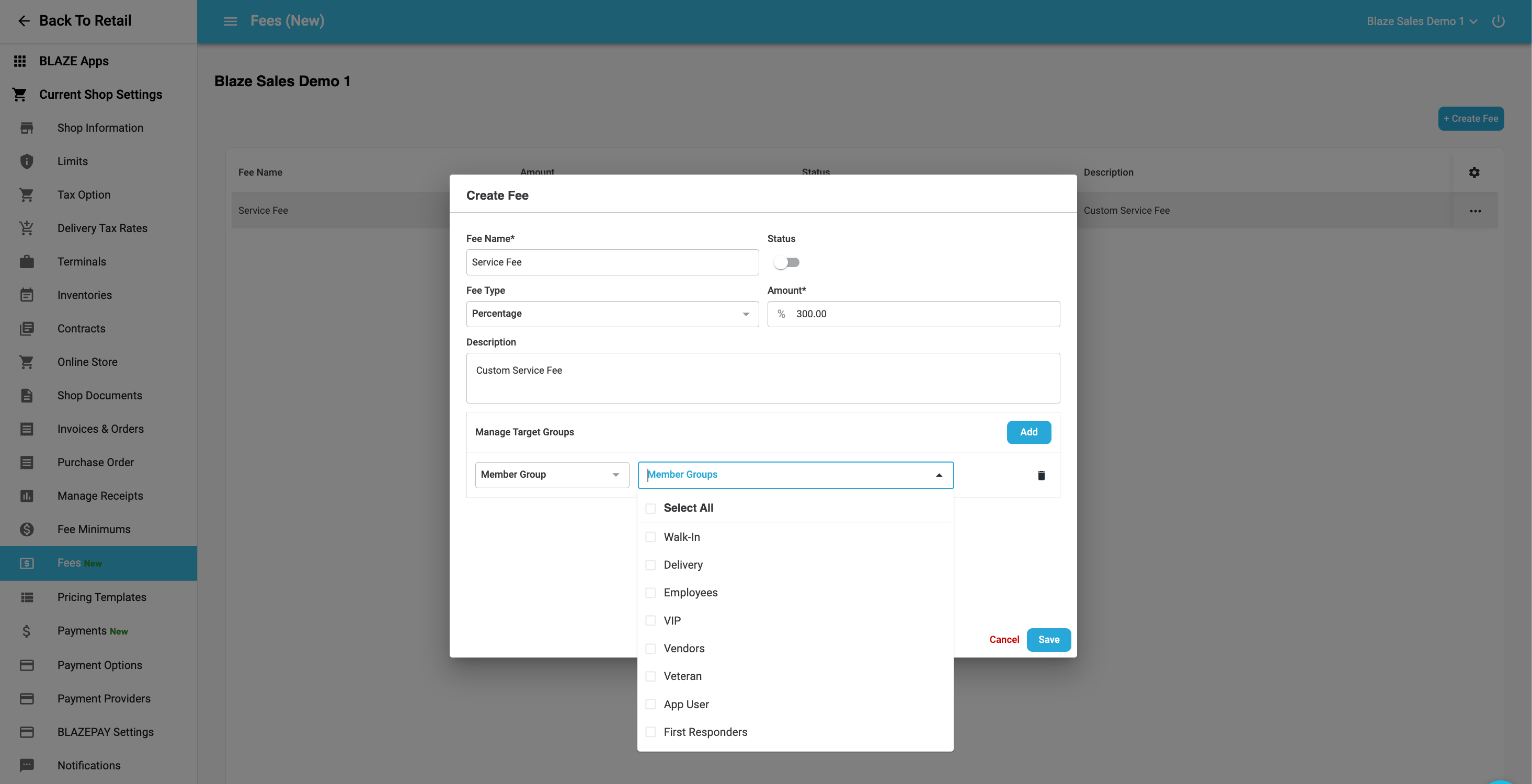Toggle the Status switch on

point(787,262)
